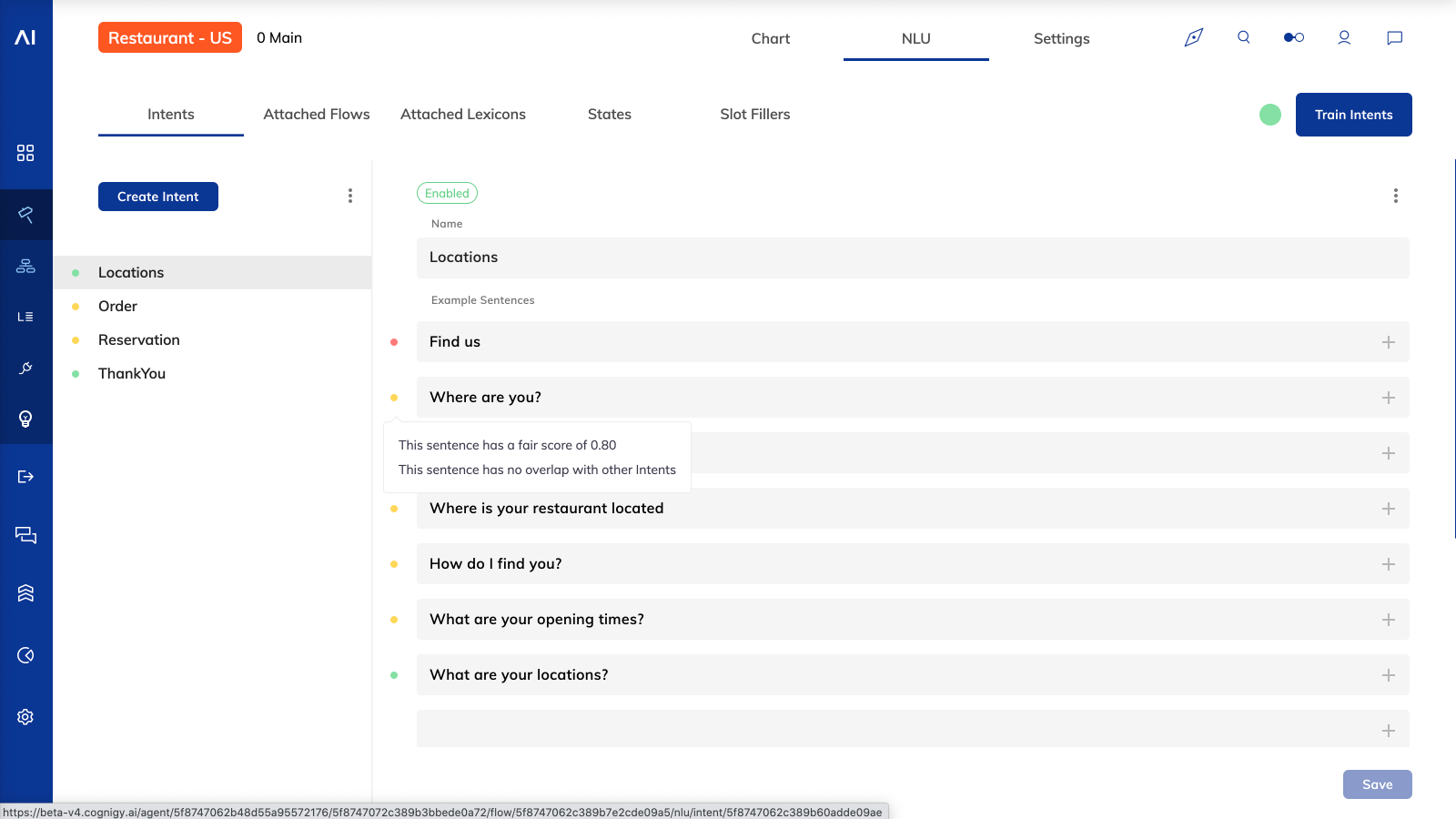The image size is (1456, 819).
Task: Expand 'What are your locations?' plus icon
Action: click(x=1388, y=675)
